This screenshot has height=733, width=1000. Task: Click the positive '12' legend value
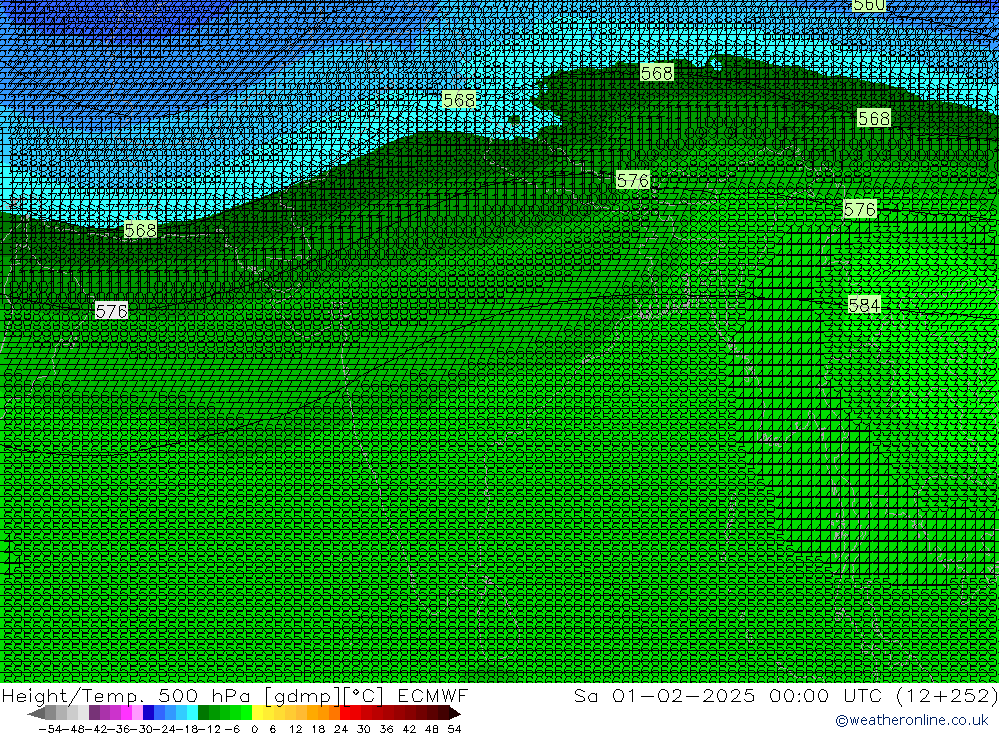(x=295, y=729)
